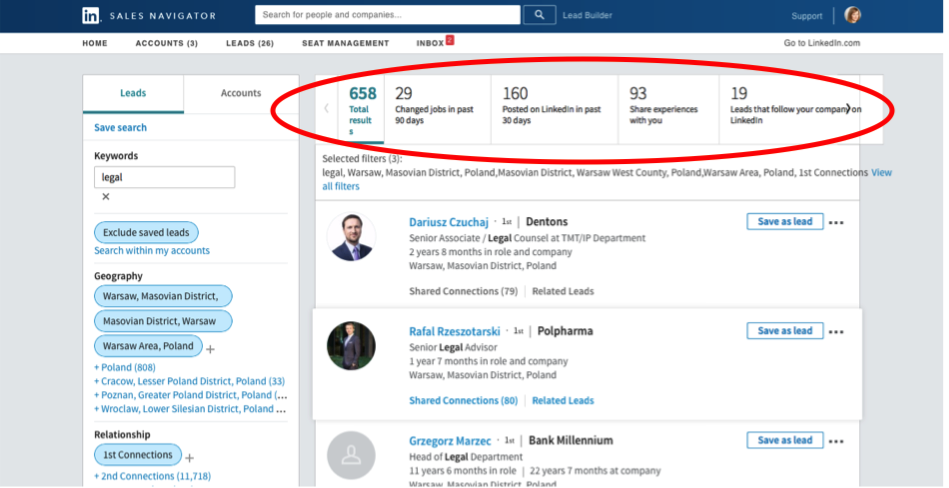This screenshot has height=488, width=949.
Task: Select Posted on LinkedIn in past 30 days
Action: pyautogui.click(x=554, y=109)
